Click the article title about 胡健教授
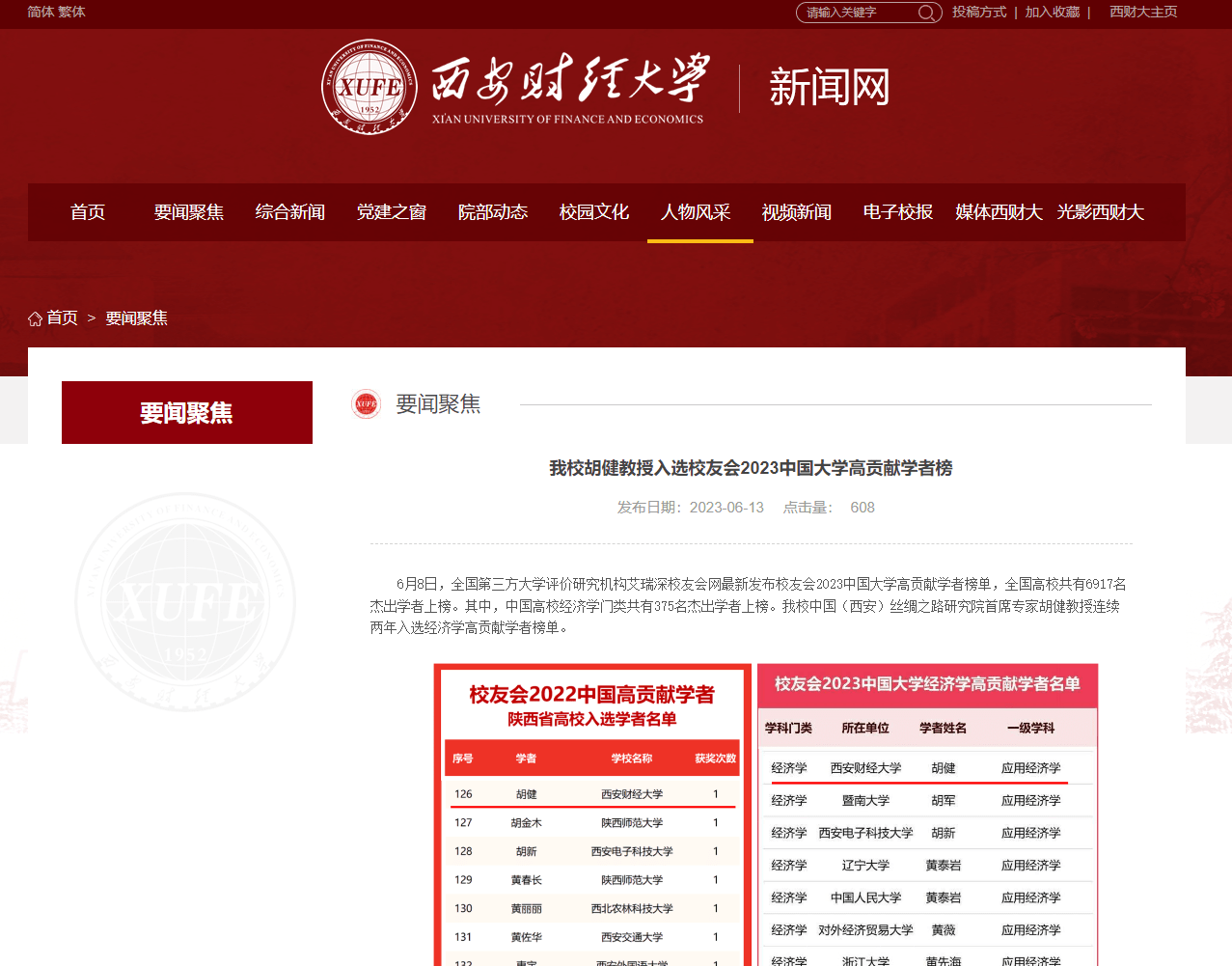 (751, 468)
